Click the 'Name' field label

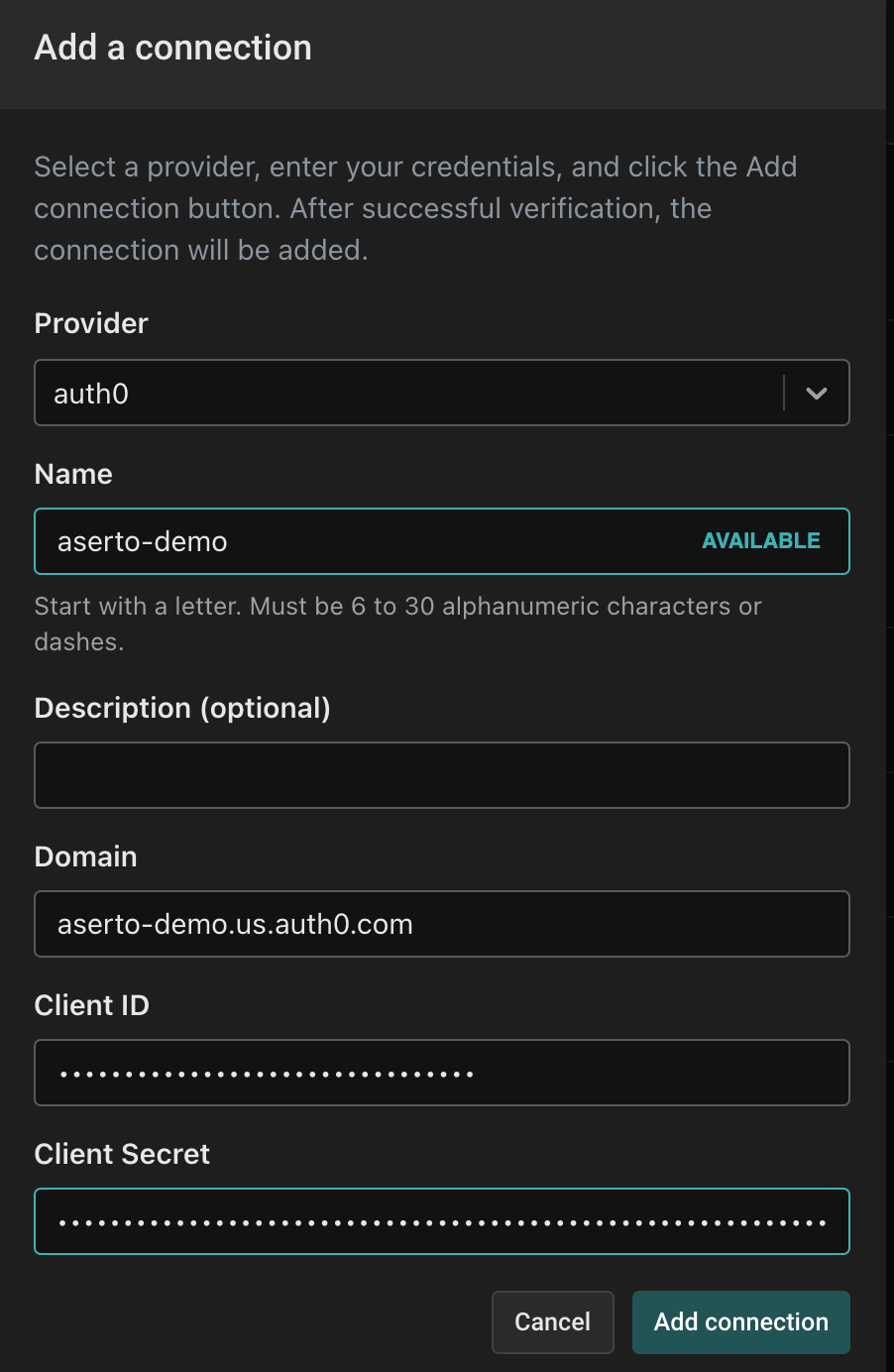click(73, 474)
